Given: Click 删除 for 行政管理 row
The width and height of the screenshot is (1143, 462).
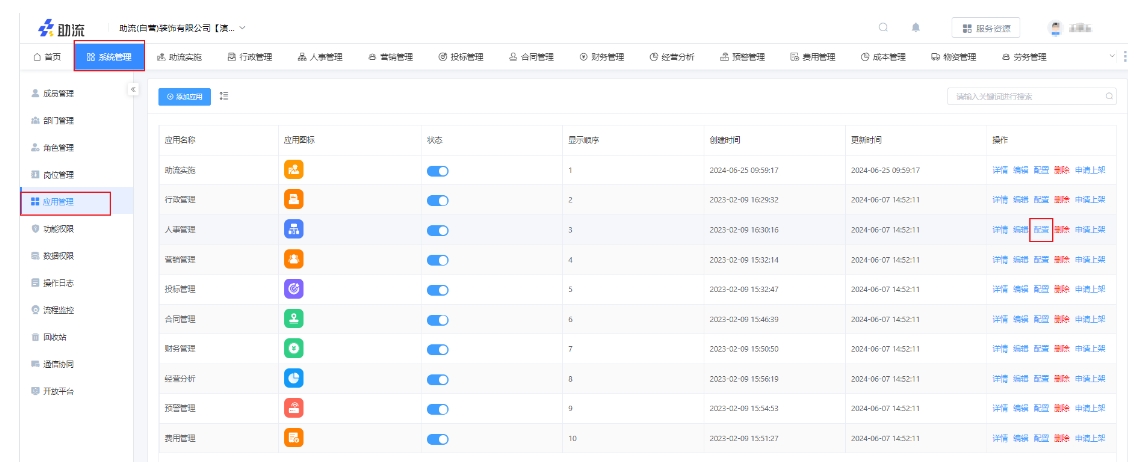Looking at the screenshot, I should (1061, 200).
